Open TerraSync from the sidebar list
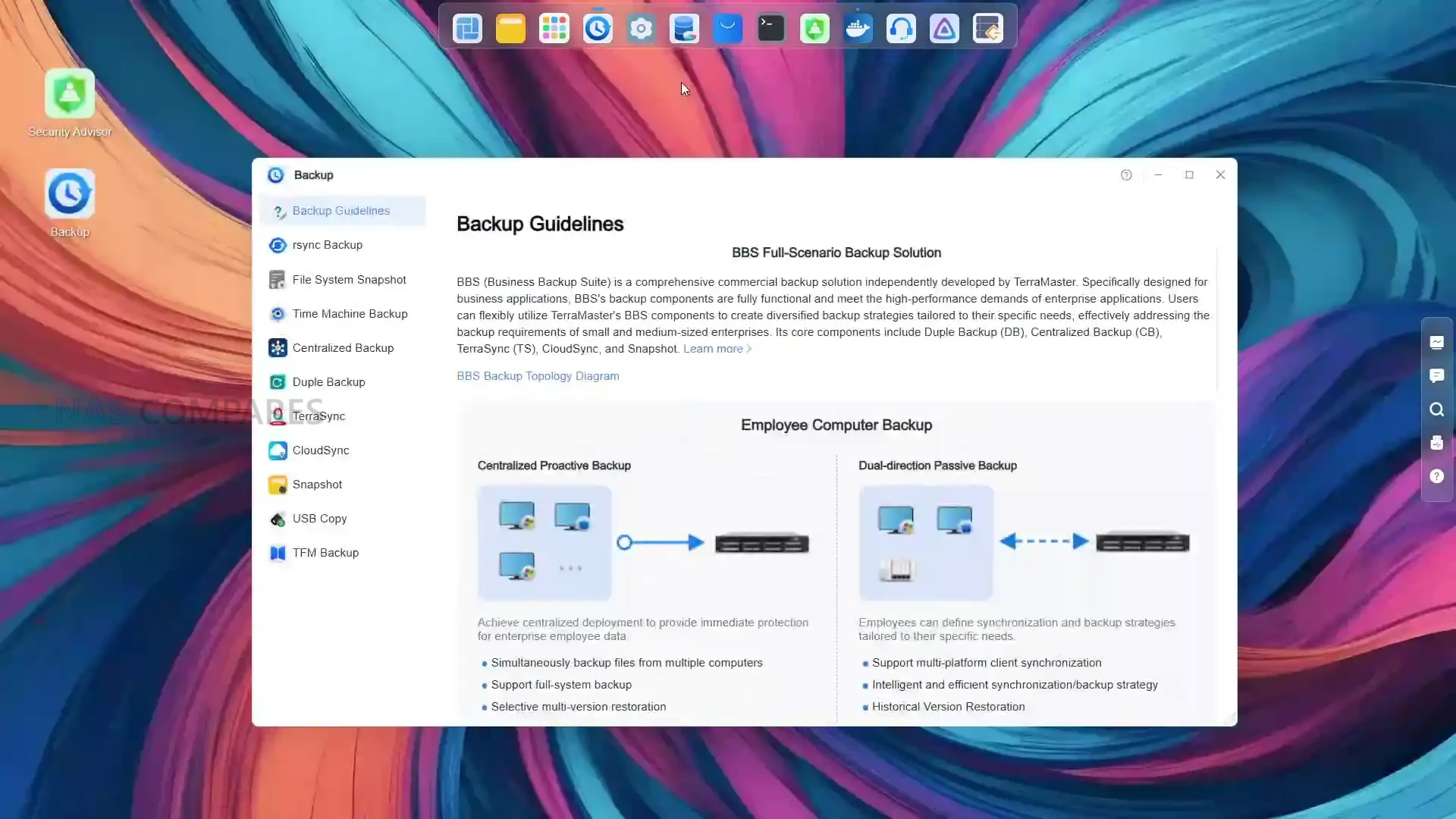 [x=318, y=416]
